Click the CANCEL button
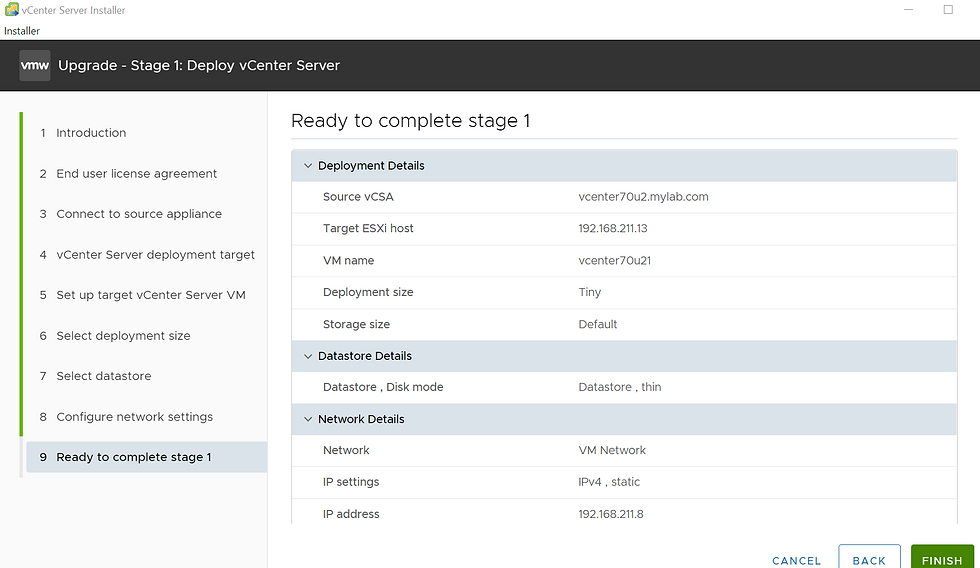Image resolution: width=980 pixels, height=568 pixels. click(796, 561)
